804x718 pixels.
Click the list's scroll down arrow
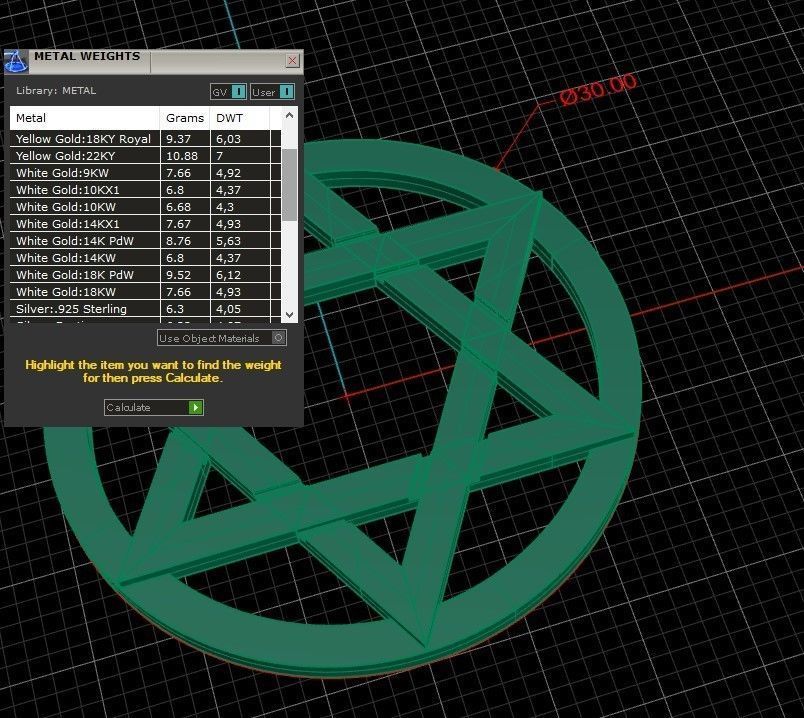coord(289,314)
